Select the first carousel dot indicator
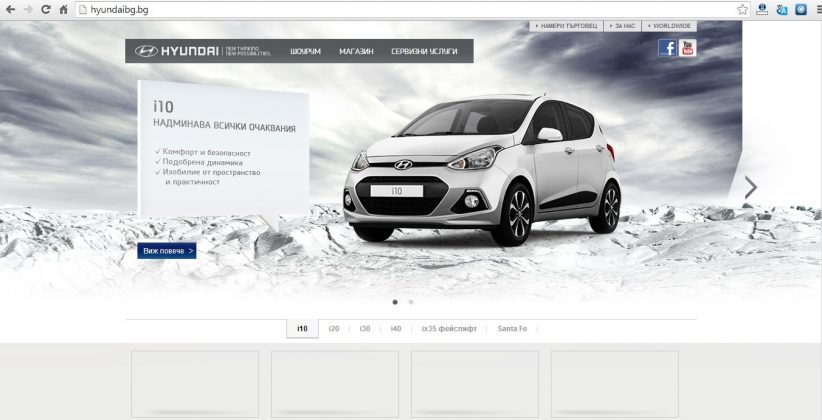The height and width of the screenshot is (420, 822). (x=395, y=302)
